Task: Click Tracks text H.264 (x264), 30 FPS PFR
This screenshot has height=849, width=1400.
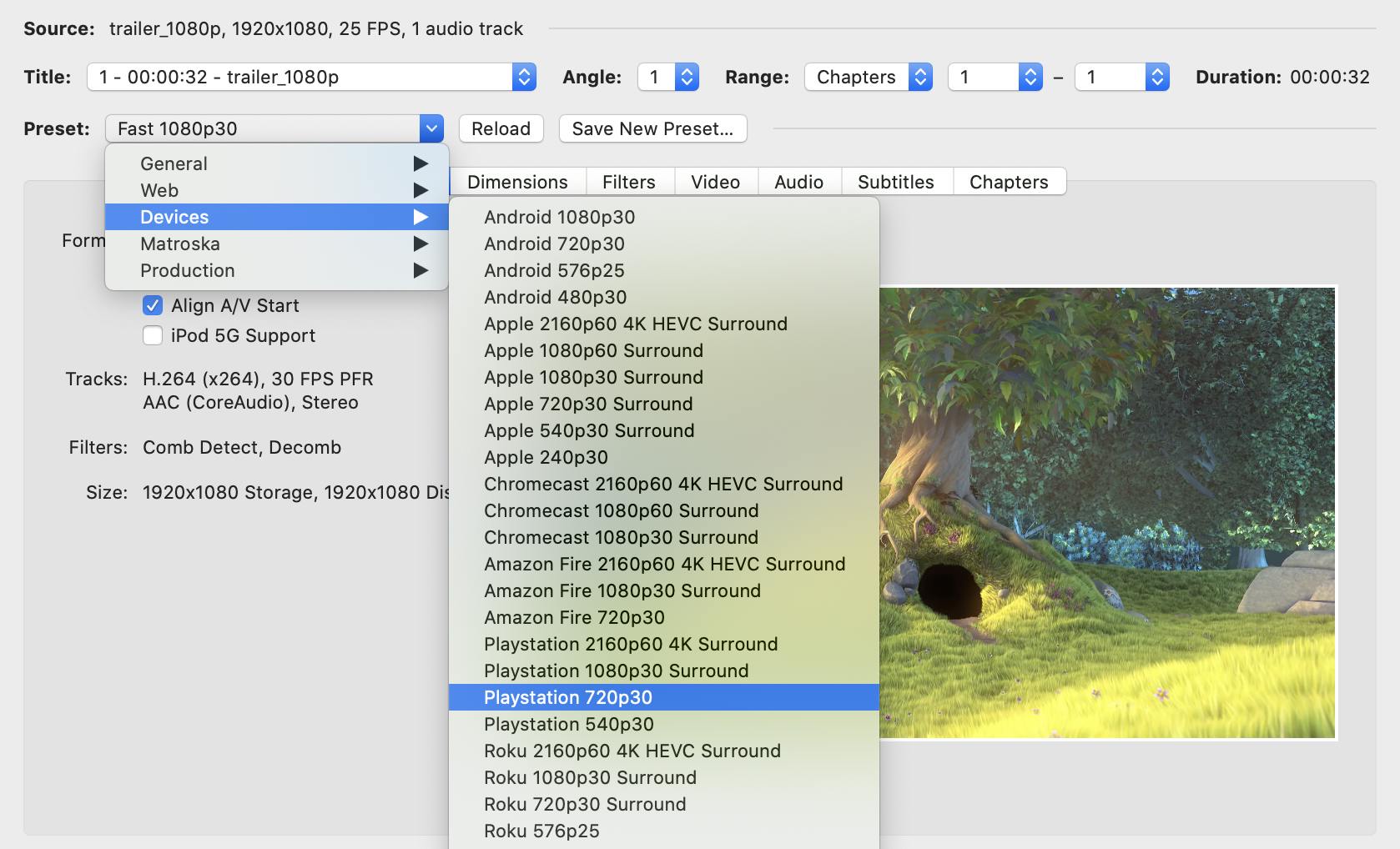Action: pyautogui.click(x=258, y=379)
